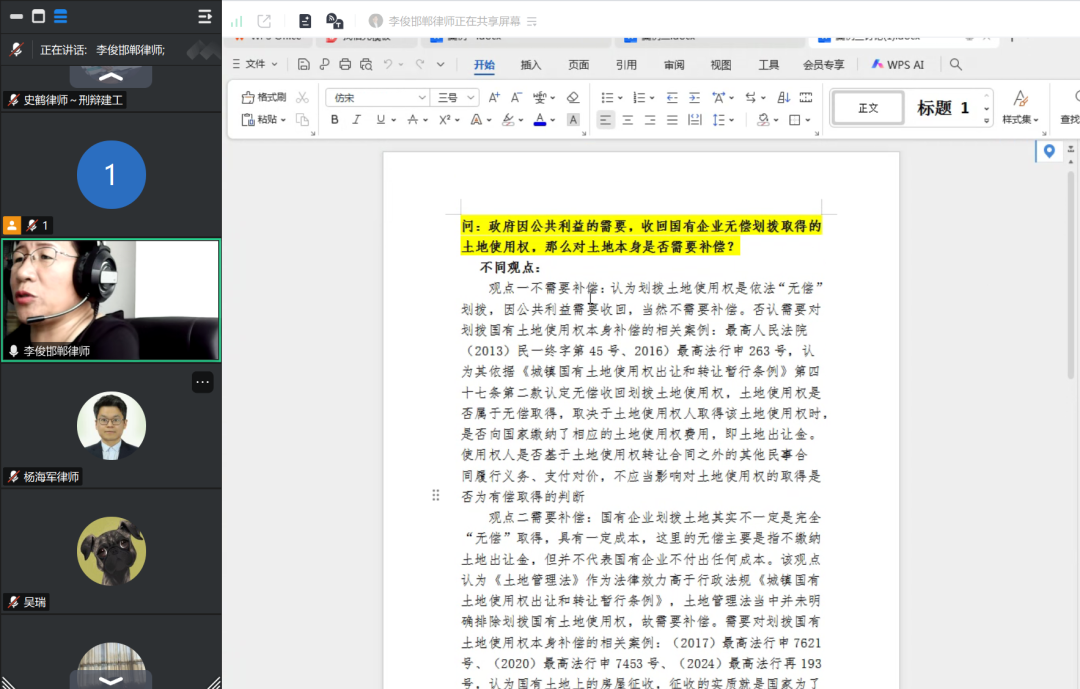Image resolution: width=1080 pixels, height=689 pixels.
Task: Click the text highlight color pen
Action: (508, 120)
